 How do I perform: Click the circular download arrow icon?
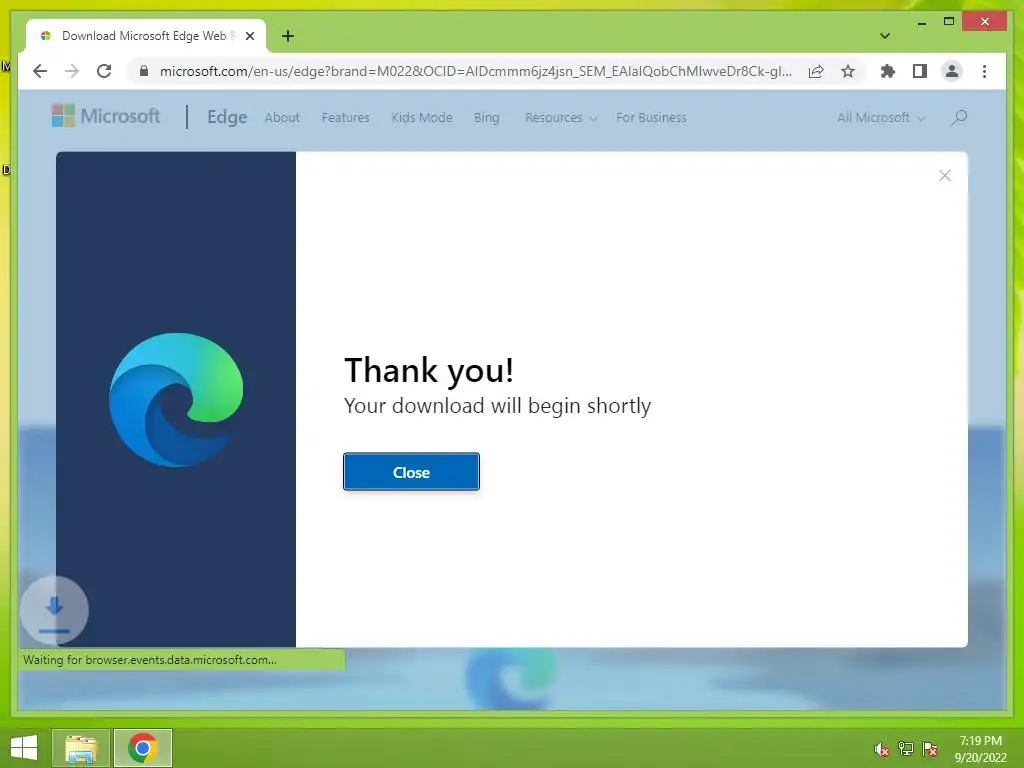click(54, 611)
